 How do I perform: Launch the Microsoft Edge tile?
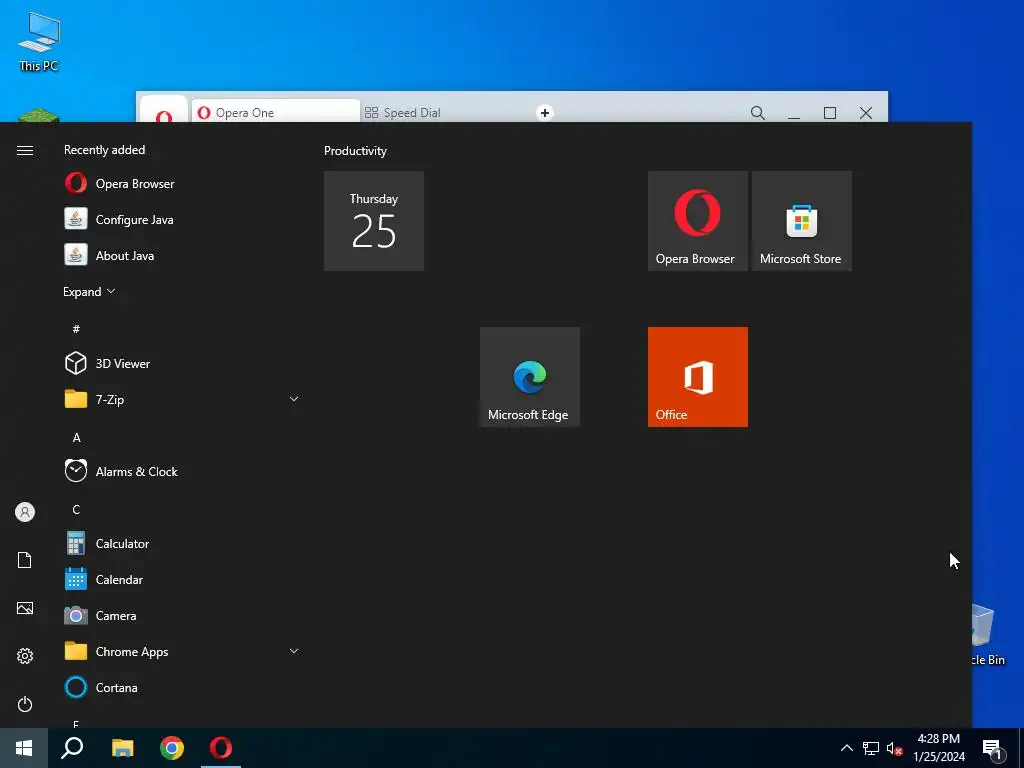[x=530, y=377]
